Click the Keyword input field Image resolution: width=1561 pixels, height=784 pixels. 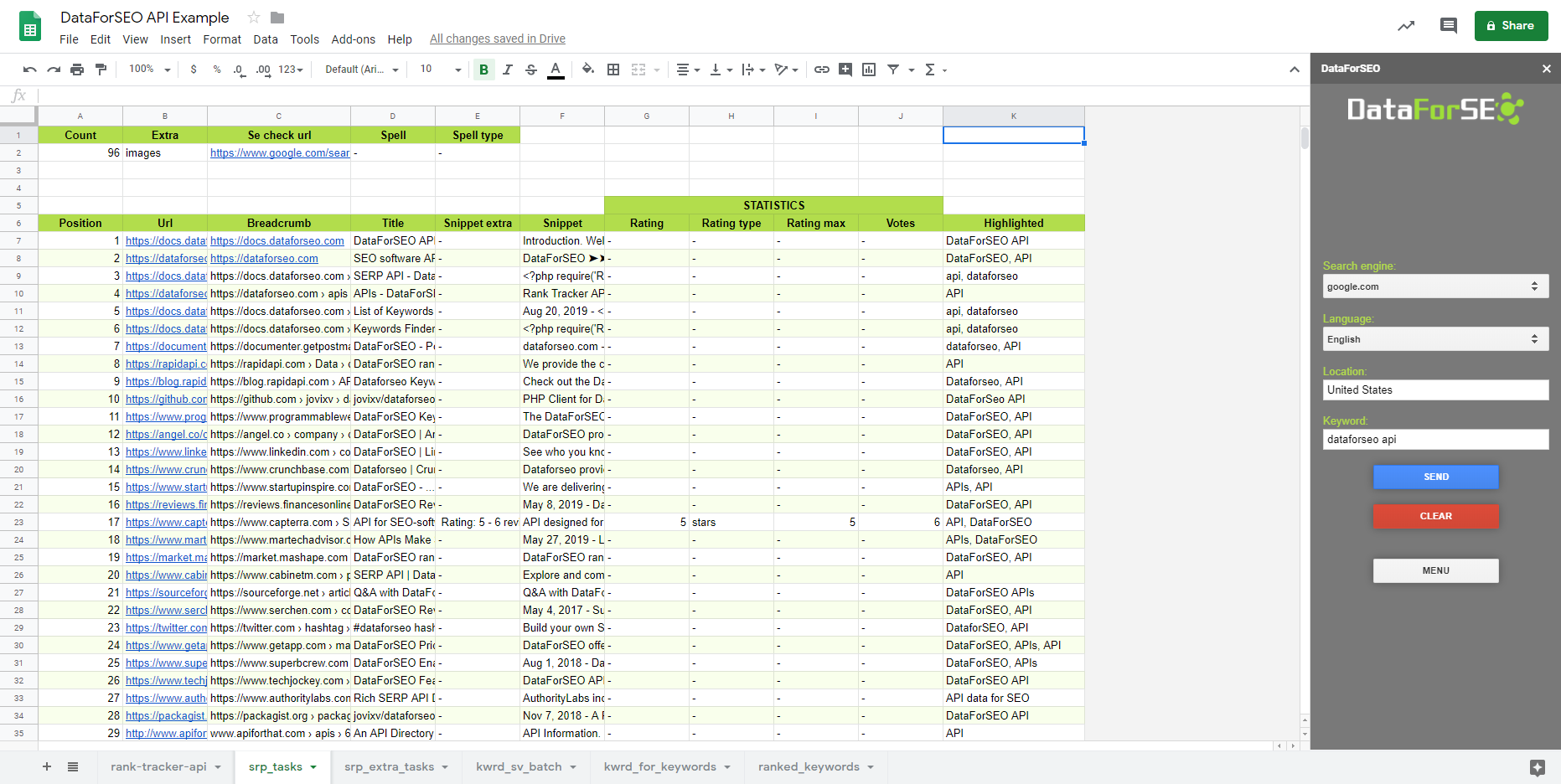tap(1435, 439)
